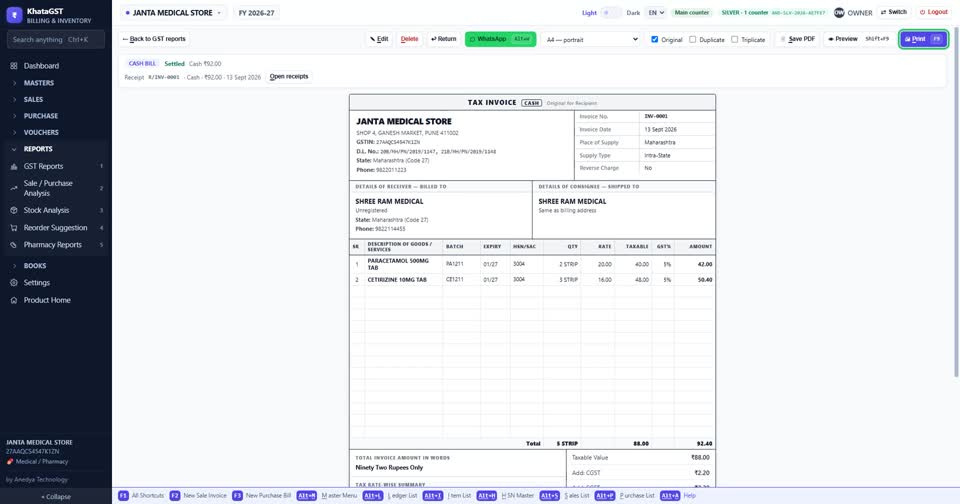The image size is (960, 504).
Task: Expand the SALES sidebar section
Action: (x=55, y=99)
